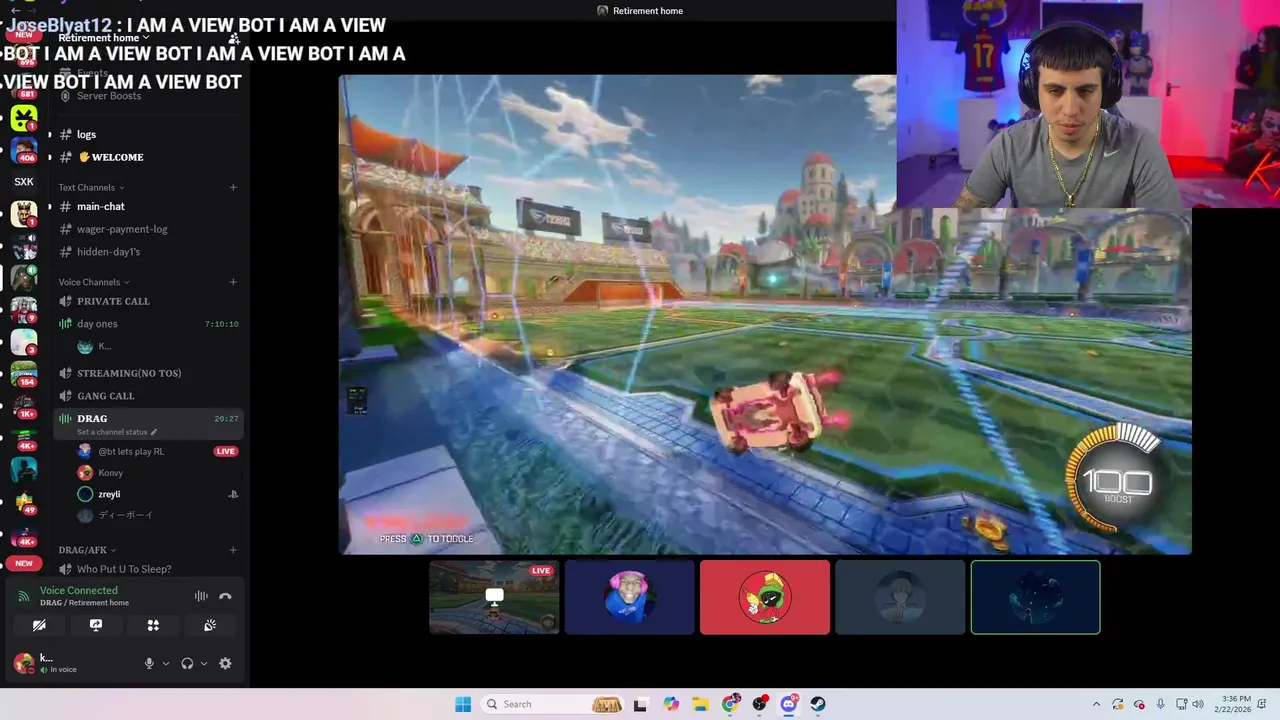Join Who Put U To Sleep? channel
Viewport: 1280px width, 720px height.
(x=148, y=569)
